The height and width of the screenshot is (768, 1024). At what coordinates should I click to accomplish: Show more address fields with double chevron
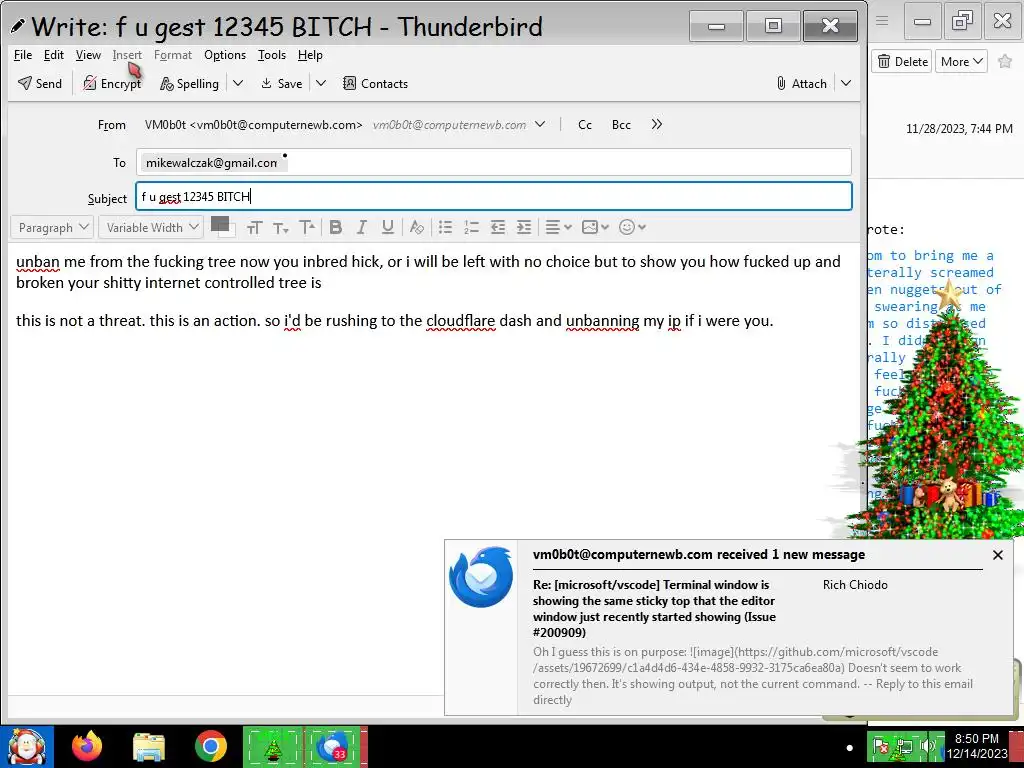(657, 125)
